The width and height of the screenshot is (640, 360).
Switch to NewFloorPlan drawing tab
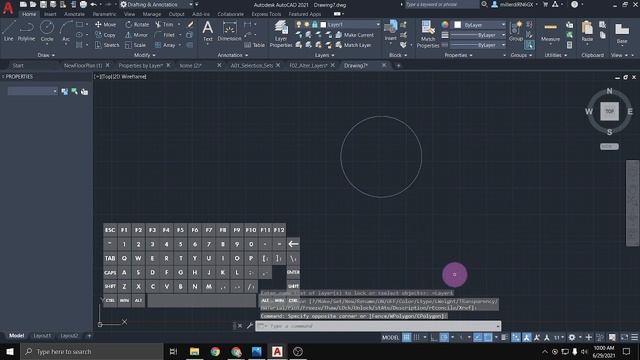pyautogui.click(x=83, y=65)
